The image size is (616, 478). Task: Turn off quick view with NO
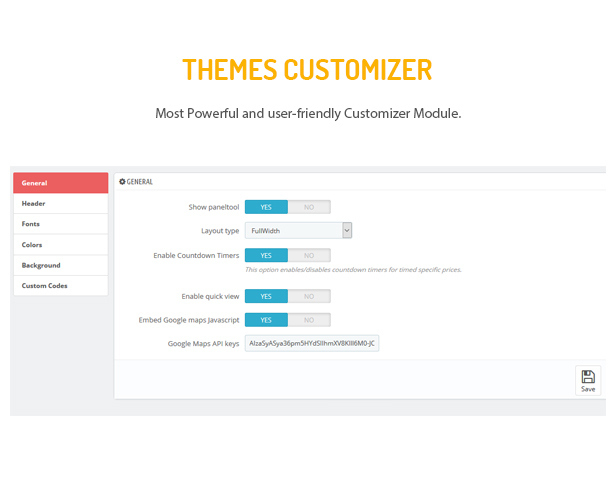click(x=309, y=296)
